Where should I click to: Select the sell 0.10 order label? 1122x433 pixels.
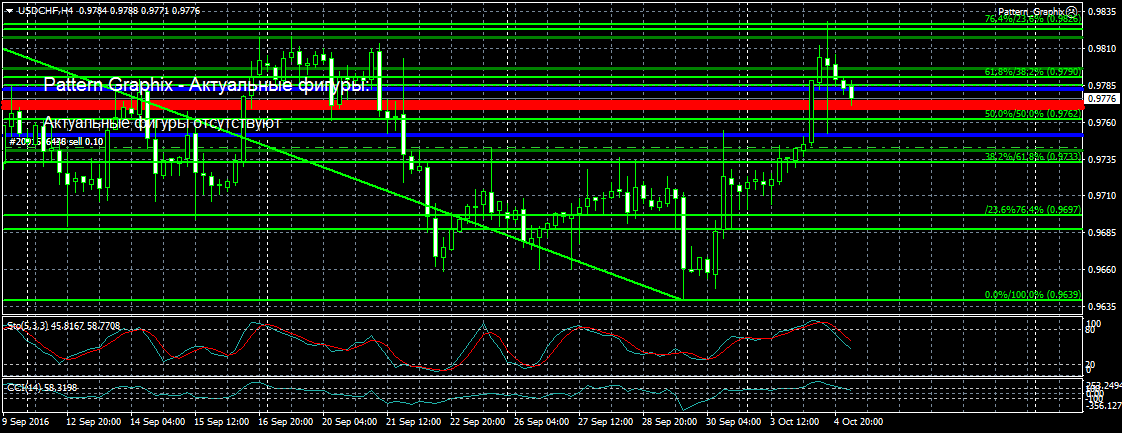pos(55,142)
